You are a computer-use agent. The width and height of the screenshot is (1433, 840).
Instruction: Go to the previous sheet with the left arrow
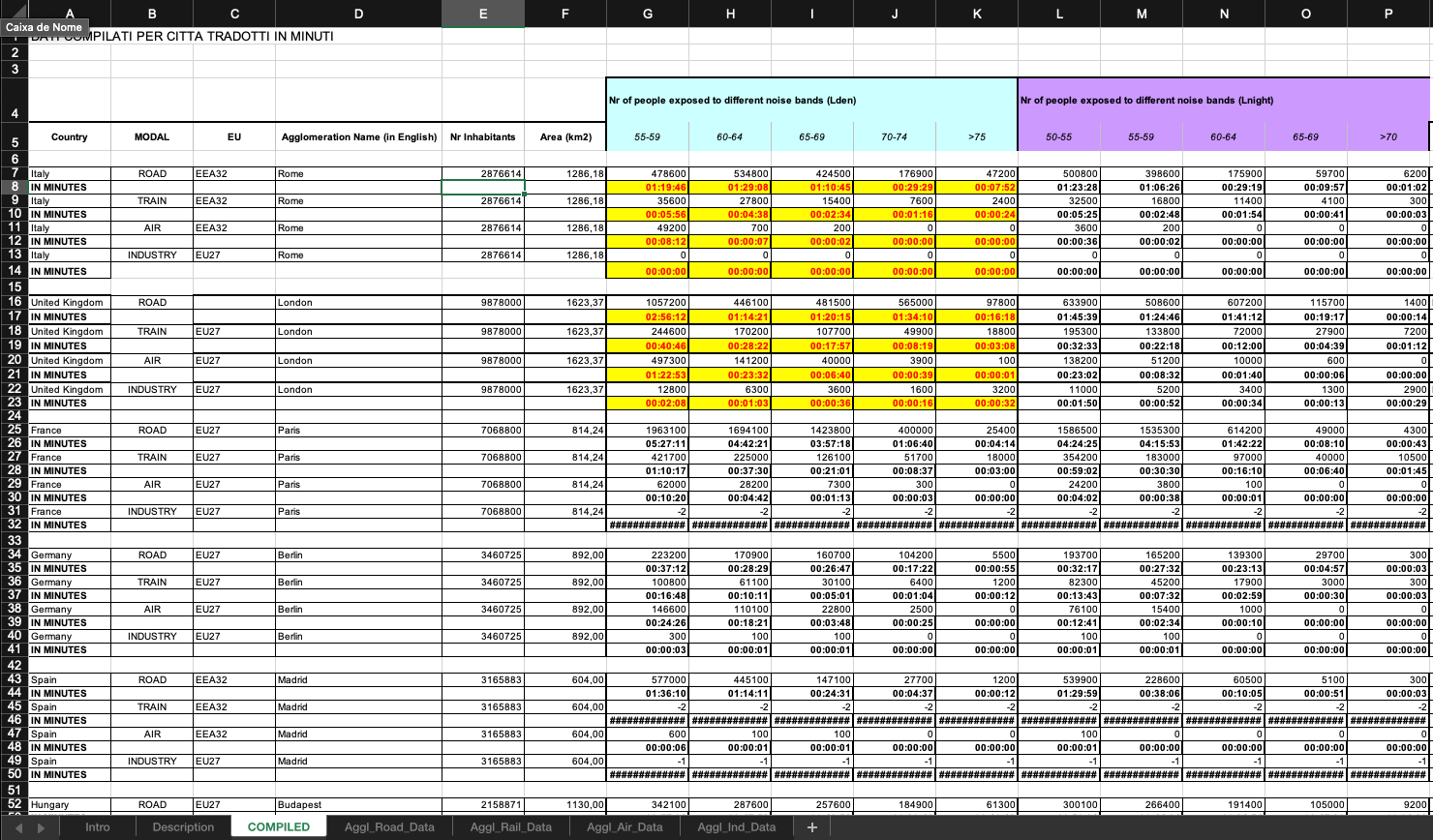click(17, 827)
